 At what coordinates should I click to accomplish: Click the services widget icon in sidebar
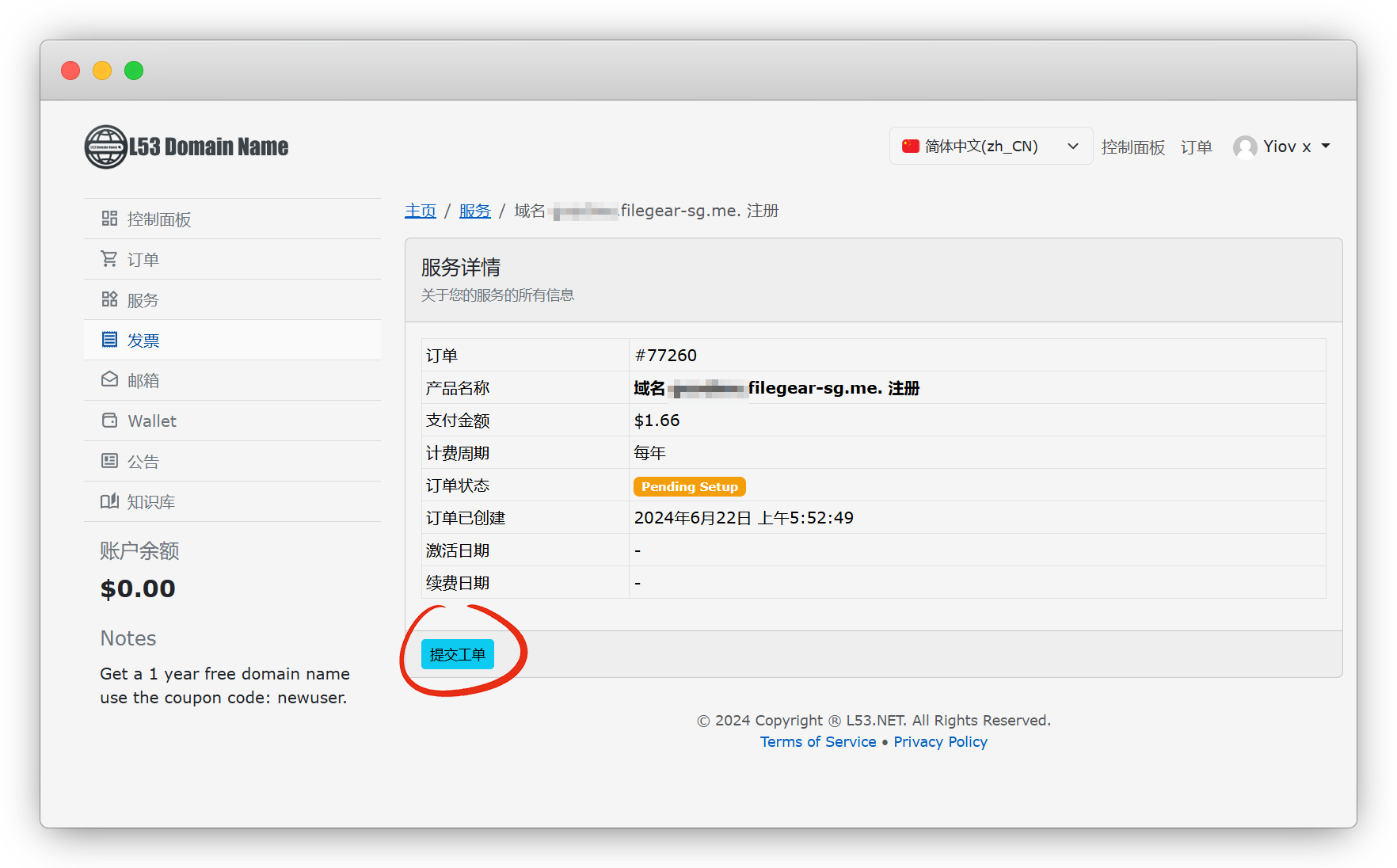[x=109, y=299]
